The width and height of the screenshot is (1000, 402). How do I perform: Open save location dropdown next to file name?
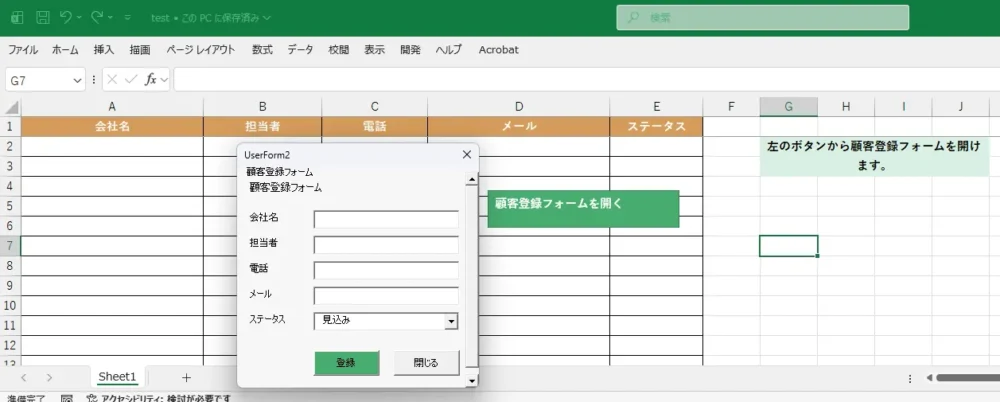tap(267, 19)
